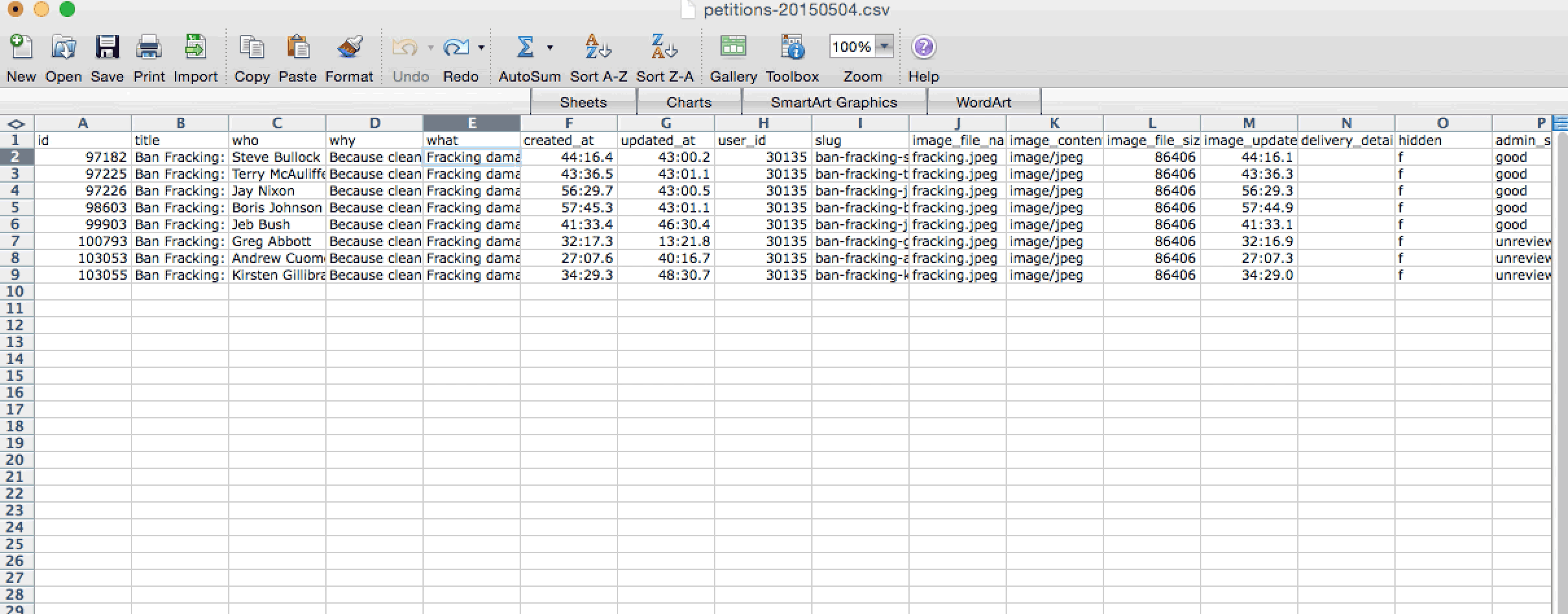Select the 'why' header cell
Viewport: 1568px width, 614px height.
[375, 141]
